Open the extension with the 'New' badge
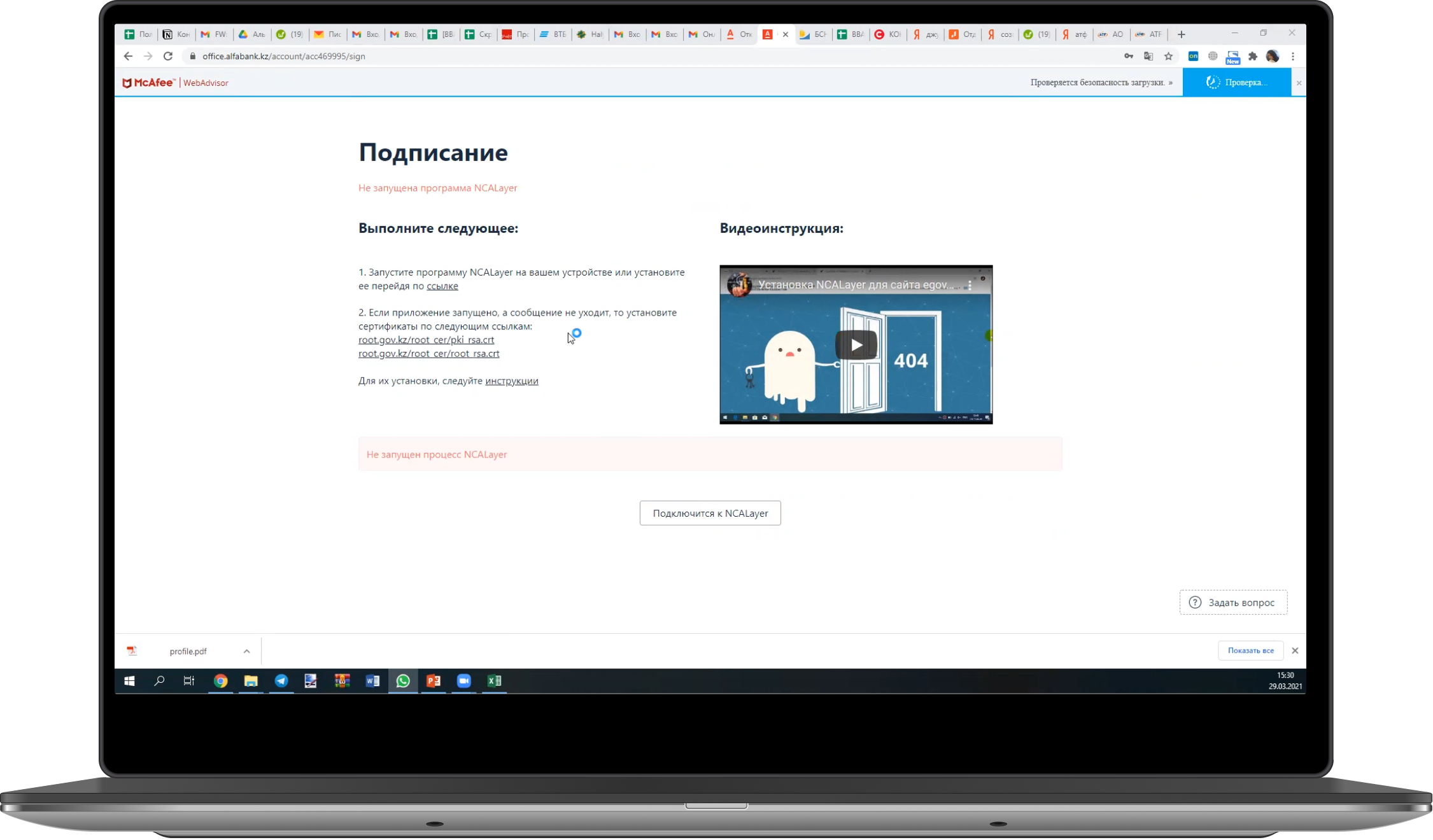The width and height of the screenshot is (1433, 840). pos(1233,57)
